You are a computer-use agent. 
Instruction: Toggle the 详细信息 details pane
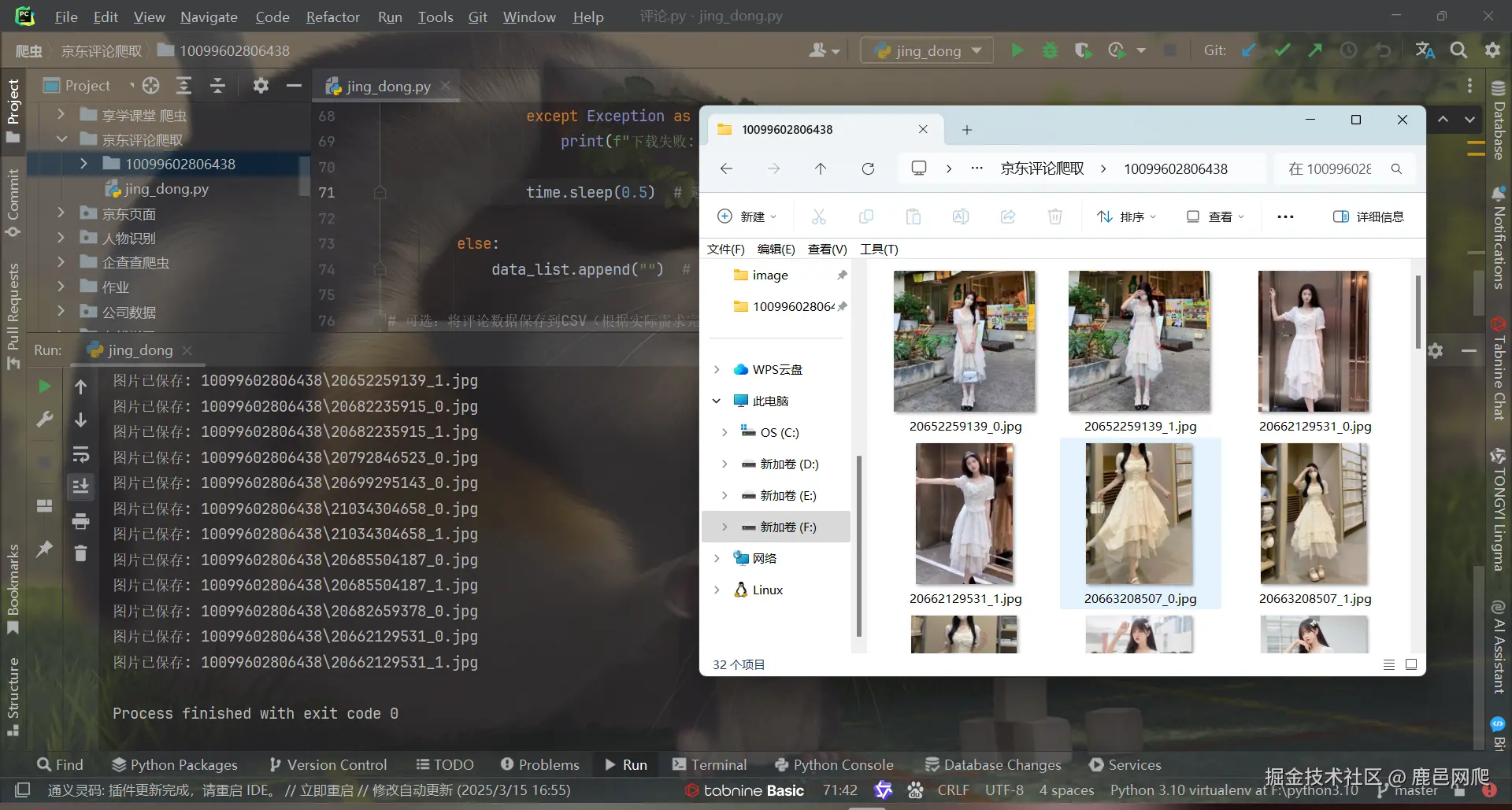[x=1369, y=217]
